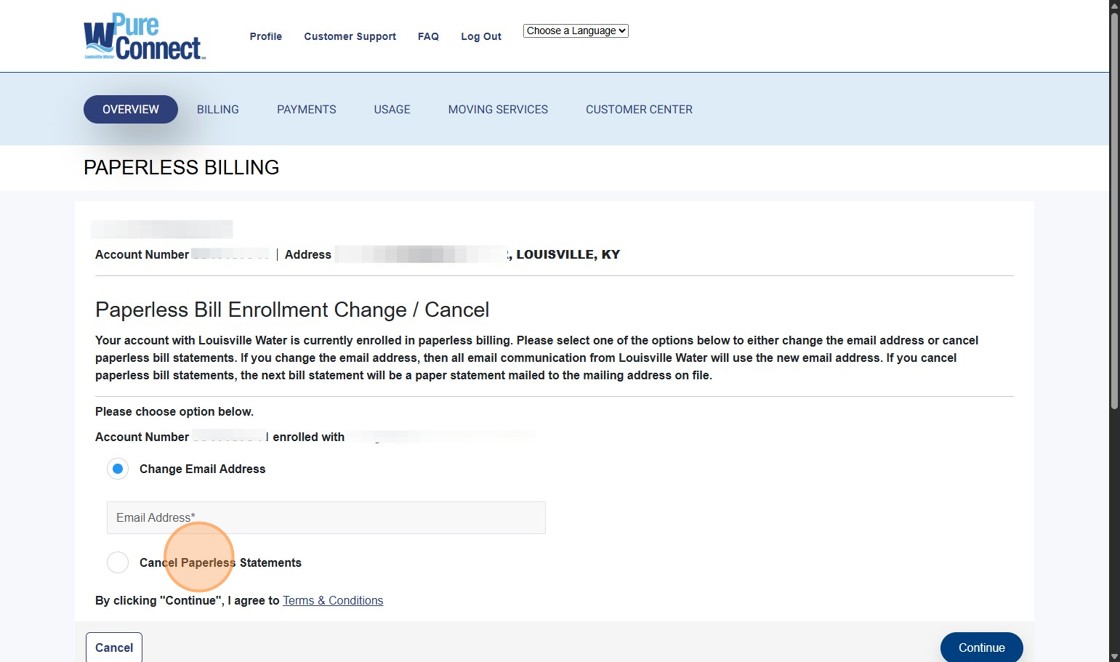The width and height of the screenshot is (1120, 662).
Task: Log out of the account
Action: coord(481,37)
